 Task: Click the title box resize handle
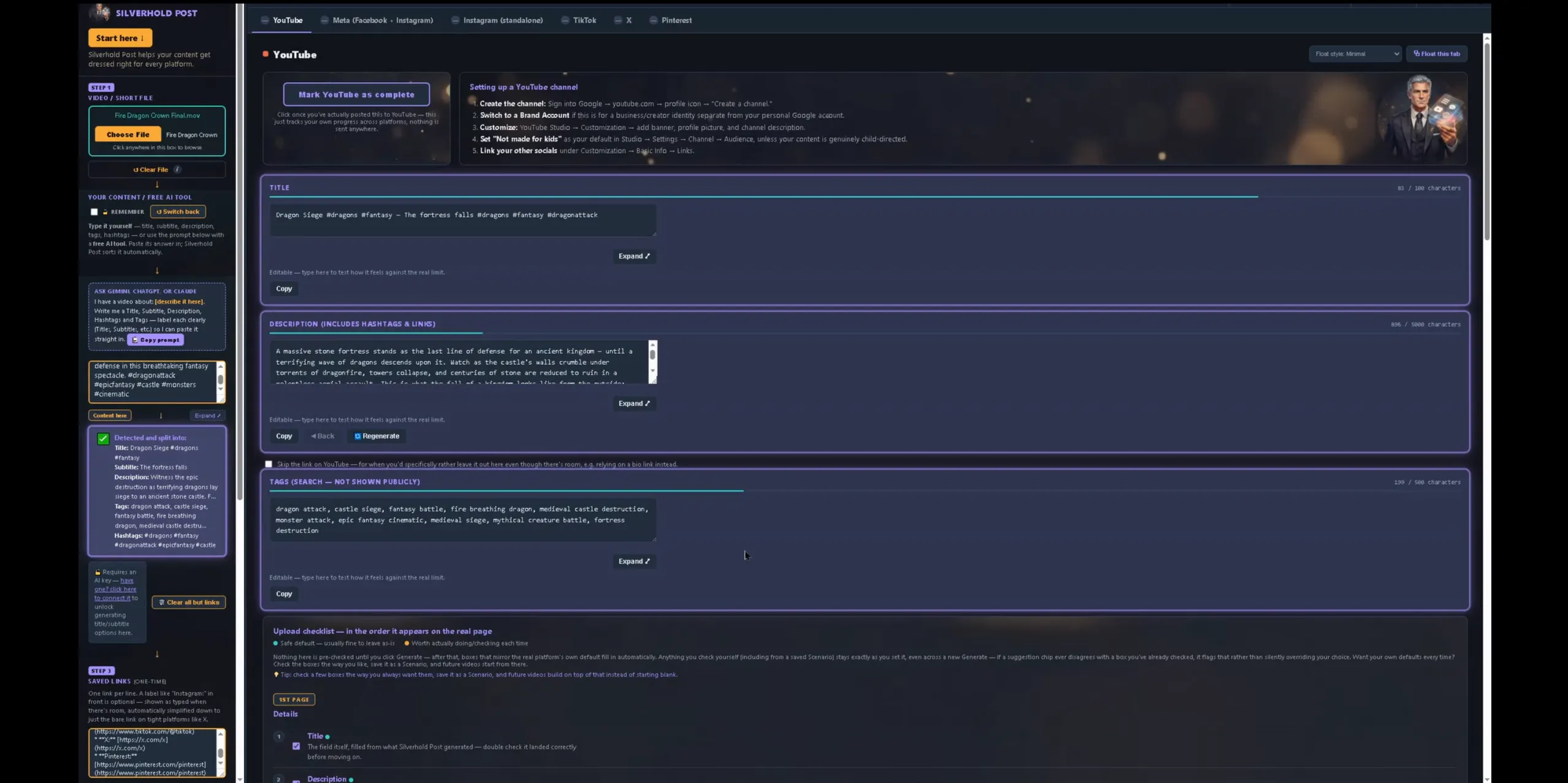(x=654, y=234)
